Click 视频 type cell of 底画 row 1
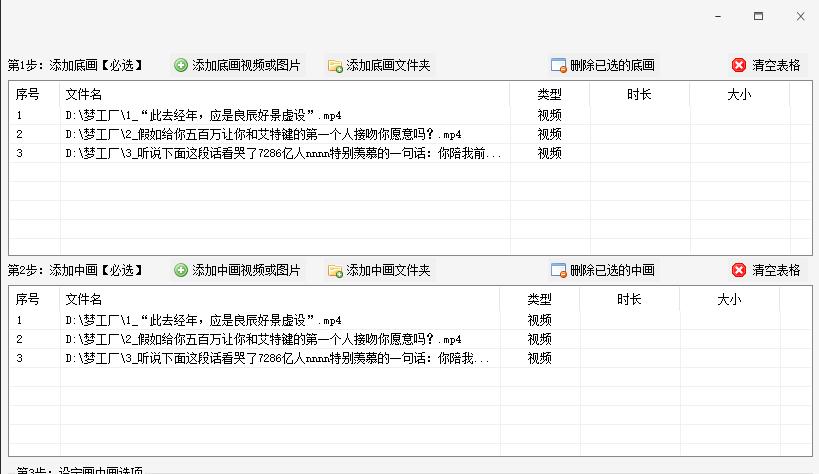 click(549, 115)
